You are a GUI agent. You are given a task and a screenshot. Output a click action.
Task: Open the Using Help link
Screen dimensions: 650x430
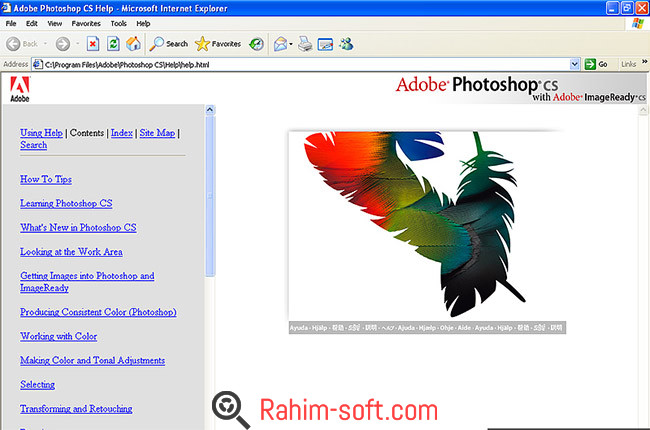point(41,133)
